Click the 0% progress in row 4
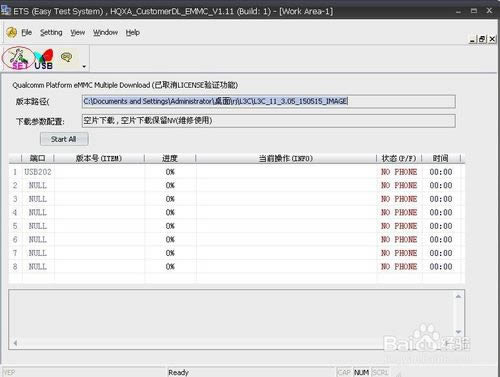The height and width of the screenshot is (377, 500). 170,212
